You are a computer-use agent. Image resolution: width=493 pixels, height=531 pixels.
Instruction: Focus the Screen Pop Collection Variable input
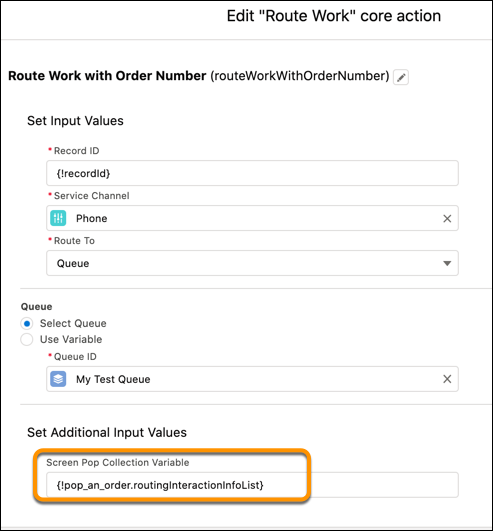tap(252, 485)
